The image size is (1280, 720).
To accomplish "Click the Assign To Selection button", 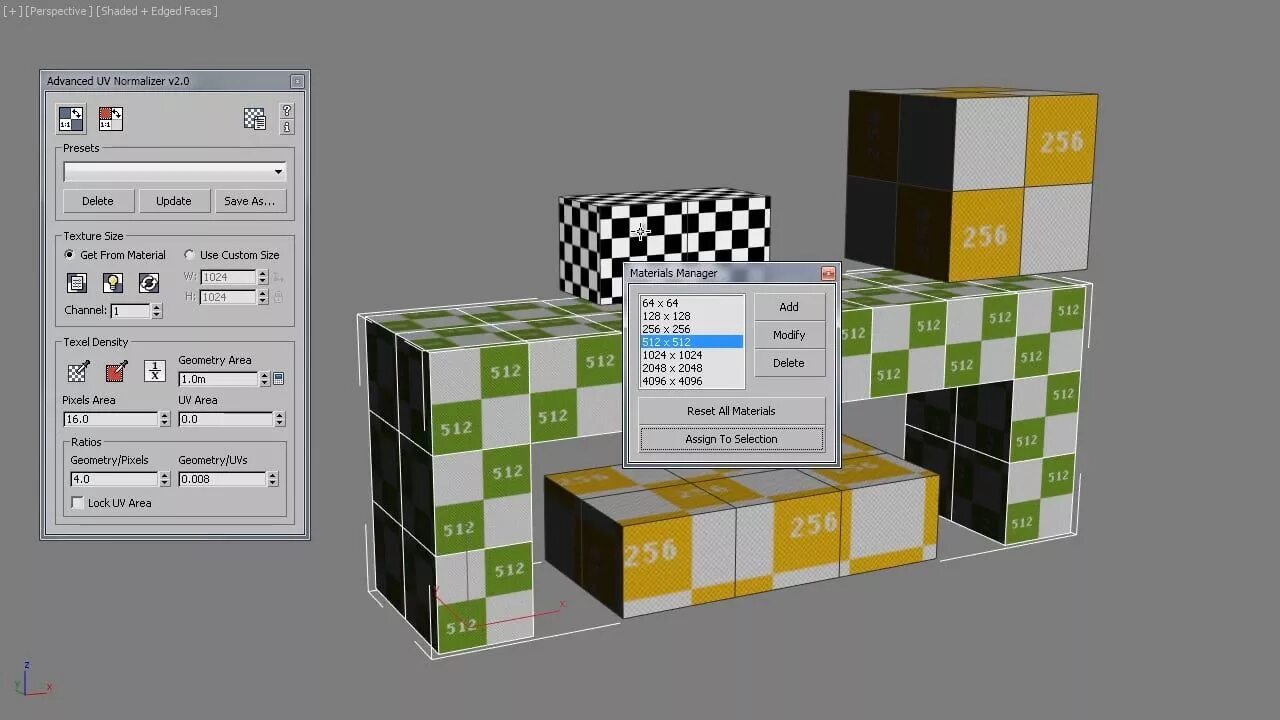I will coord(731,439).
